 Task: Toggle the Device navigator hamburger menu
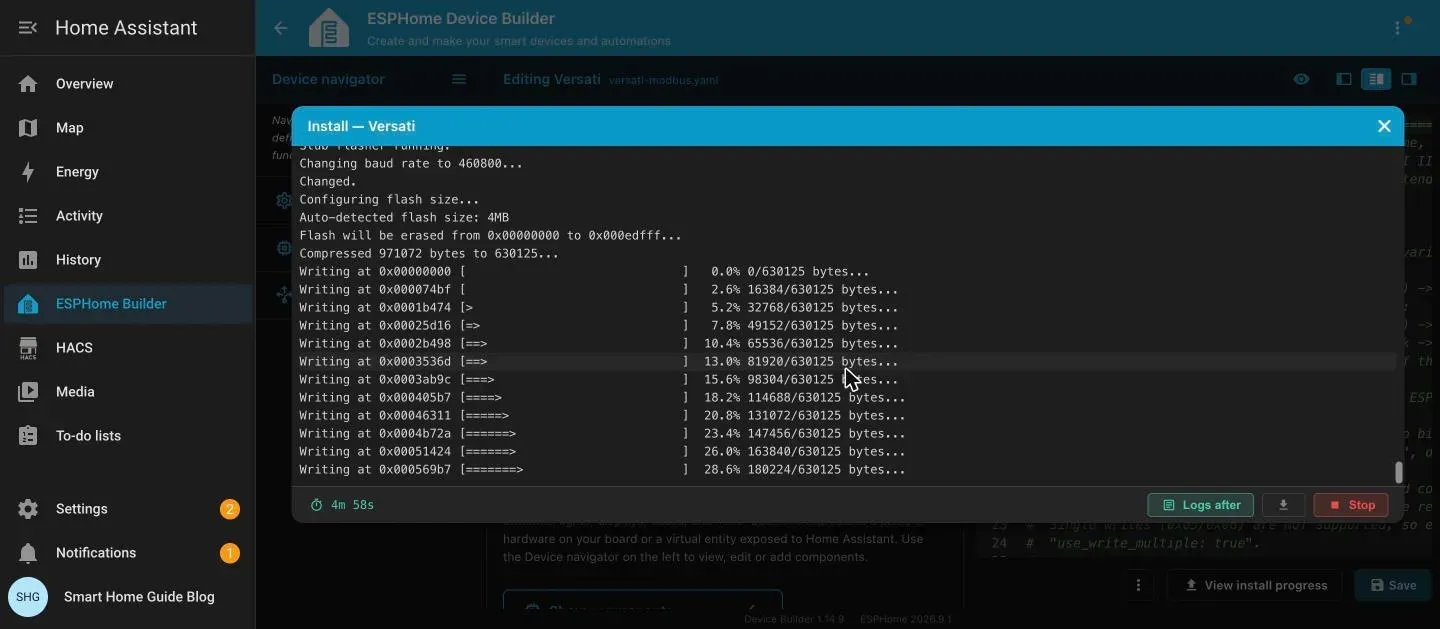(459, 79)
